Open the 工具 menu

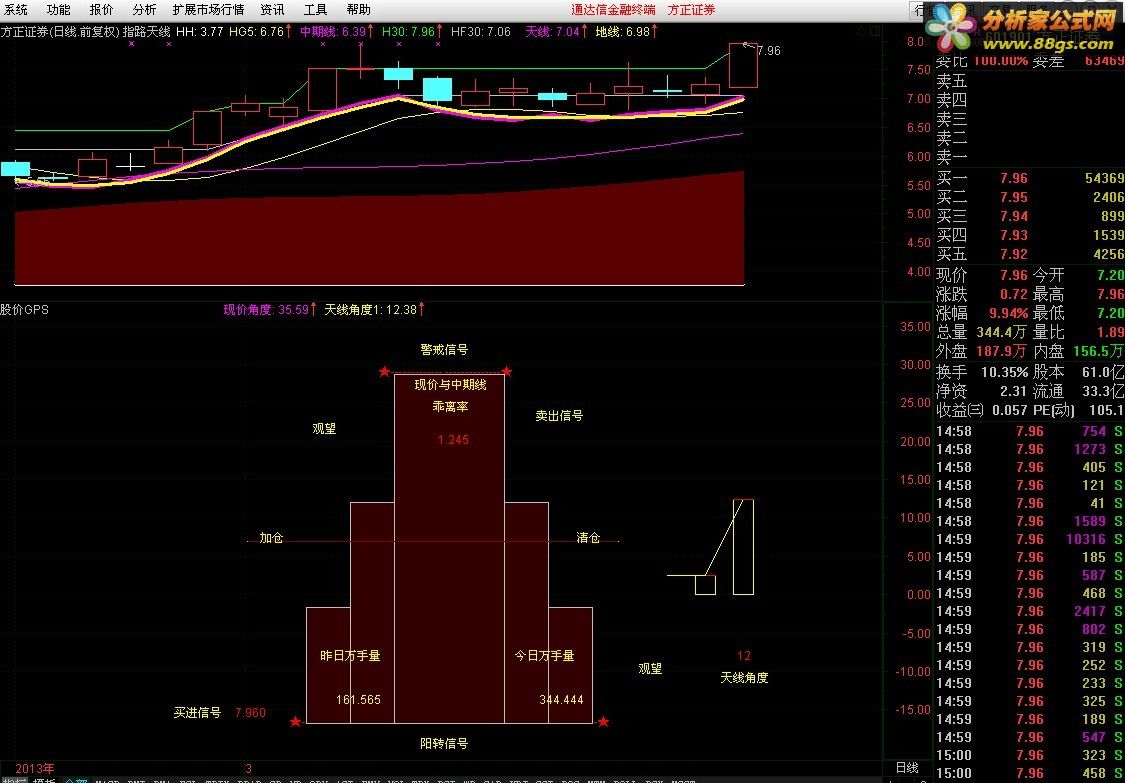315,9
